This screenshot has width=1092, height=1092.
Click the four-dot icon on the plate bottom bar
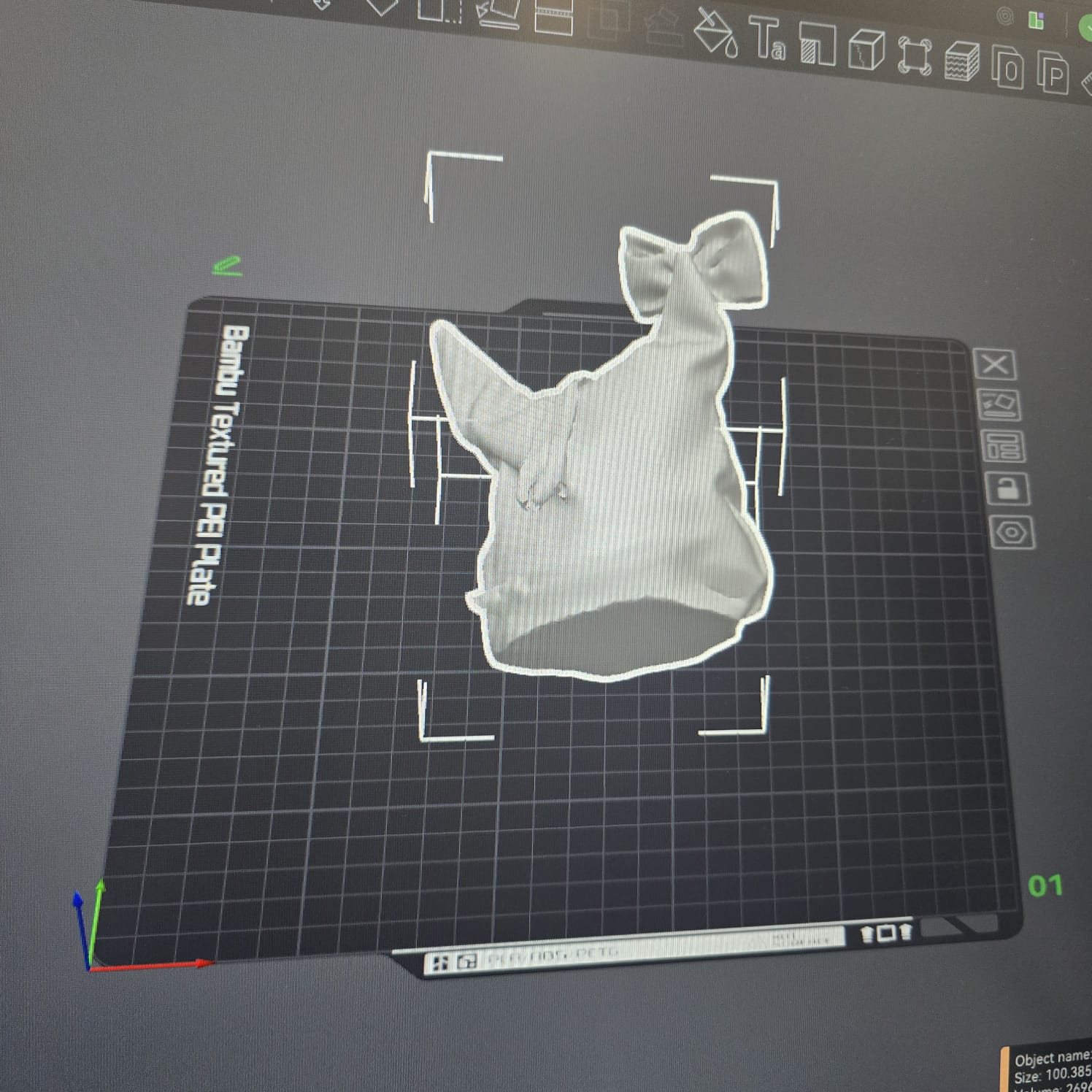click(x=440, y=964)
